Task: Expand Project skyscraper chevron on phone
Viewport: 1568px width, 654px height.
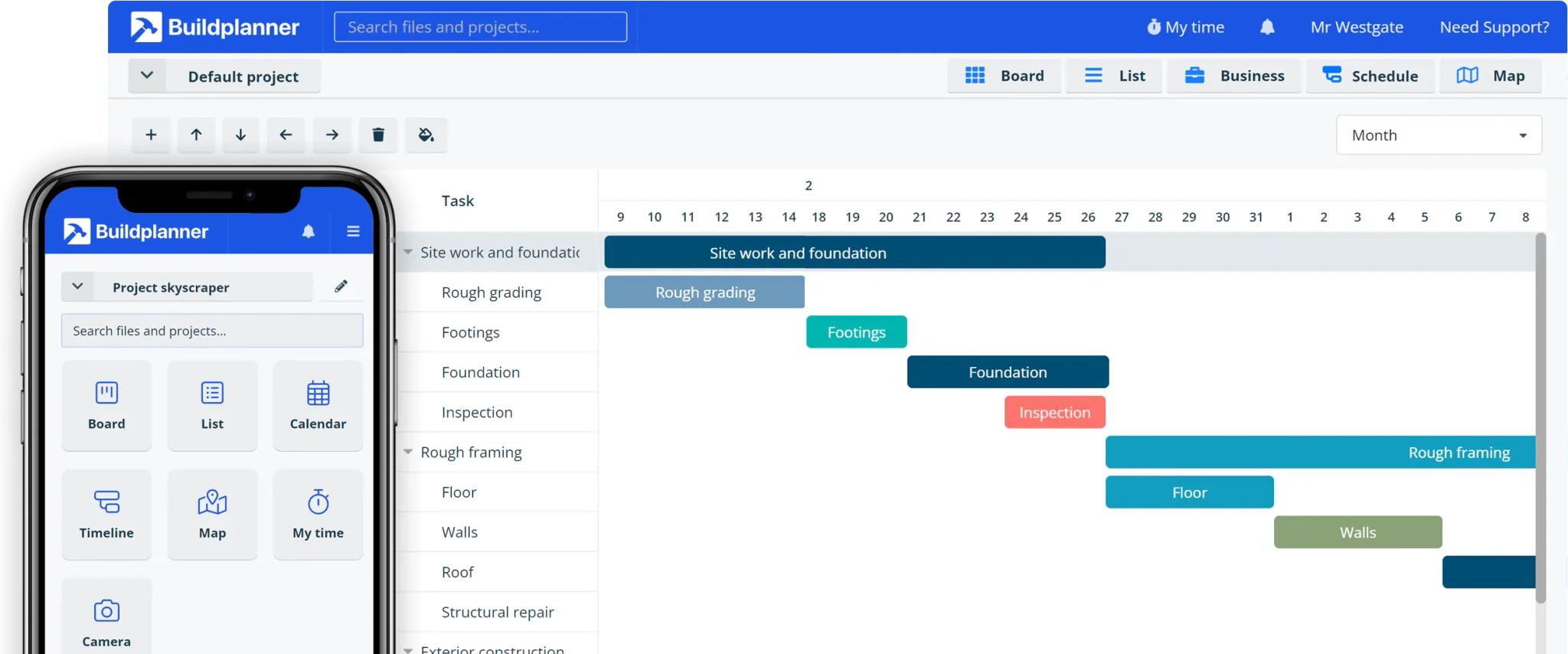Action: point(77,286)
